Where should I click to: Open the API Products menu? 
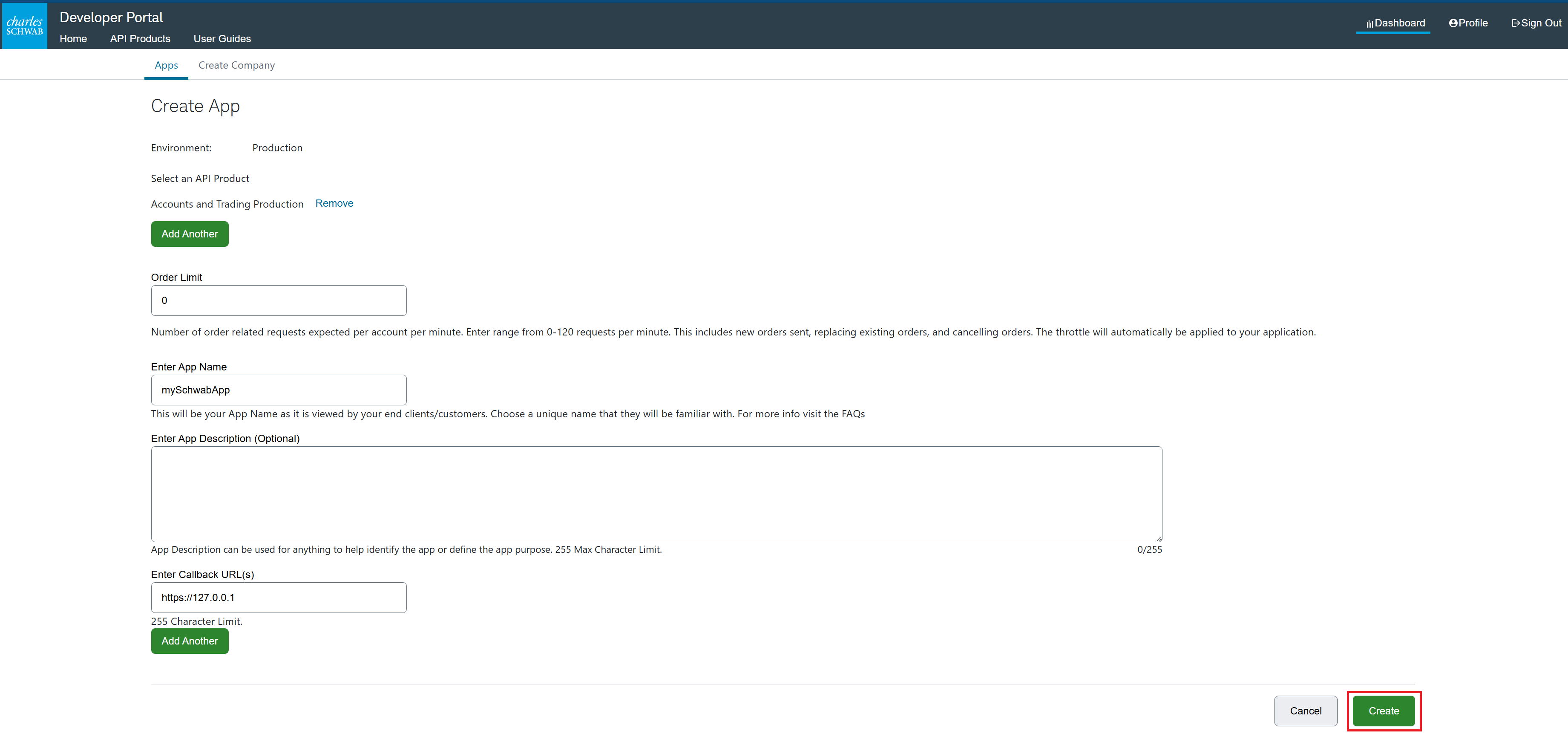pos(140,38)
